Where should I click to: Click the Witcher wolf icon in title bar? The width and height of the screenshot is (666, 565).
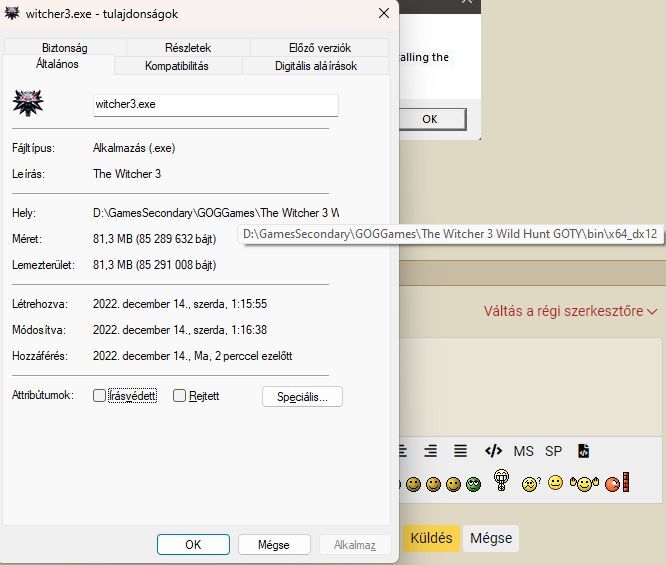(12, 13)
